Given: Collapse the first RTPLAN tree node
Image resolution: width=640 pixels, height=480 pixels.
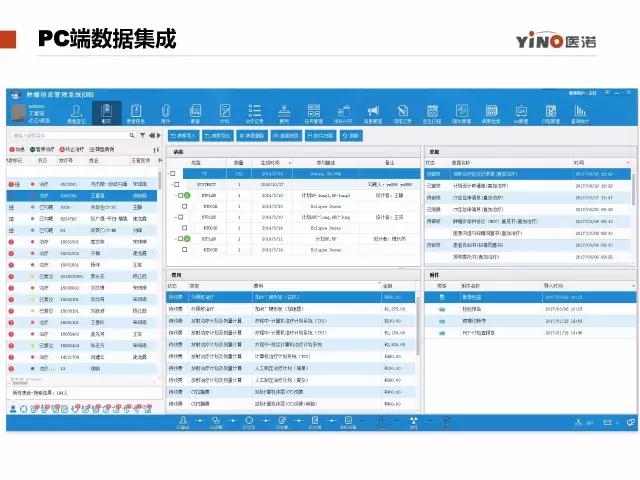Looking at the screenshot, I should tap(175, 195).
